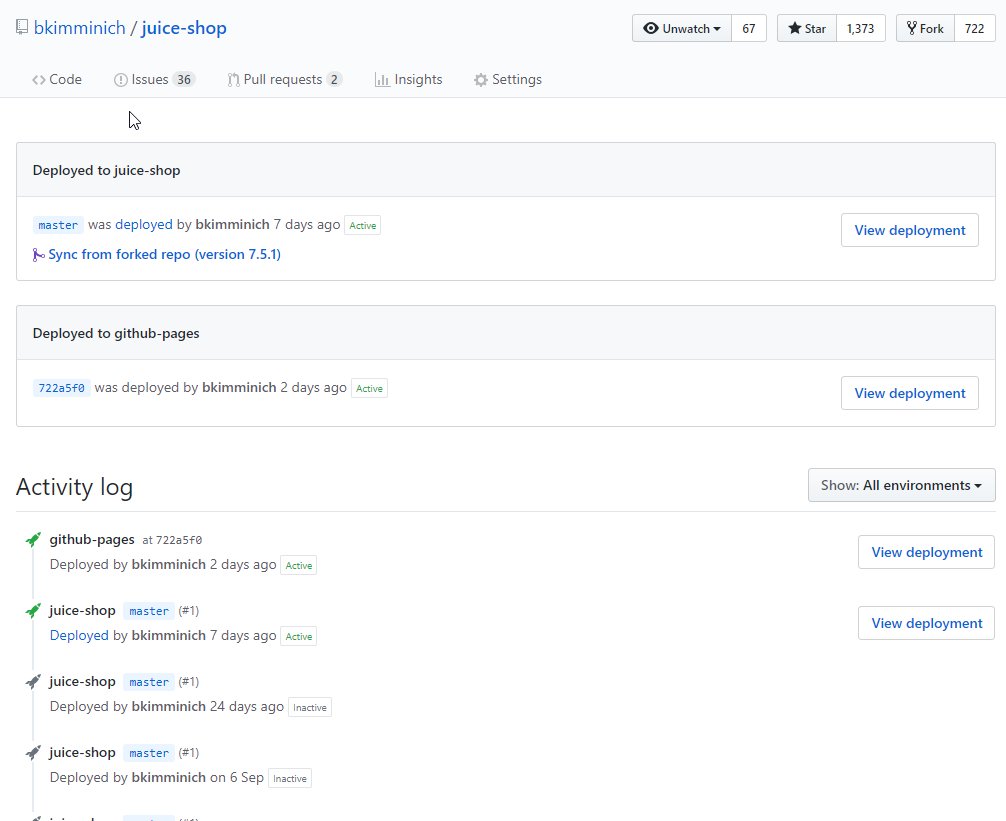
Task: View deployment for the juice-shop environment card
Action: coord(910,230)
